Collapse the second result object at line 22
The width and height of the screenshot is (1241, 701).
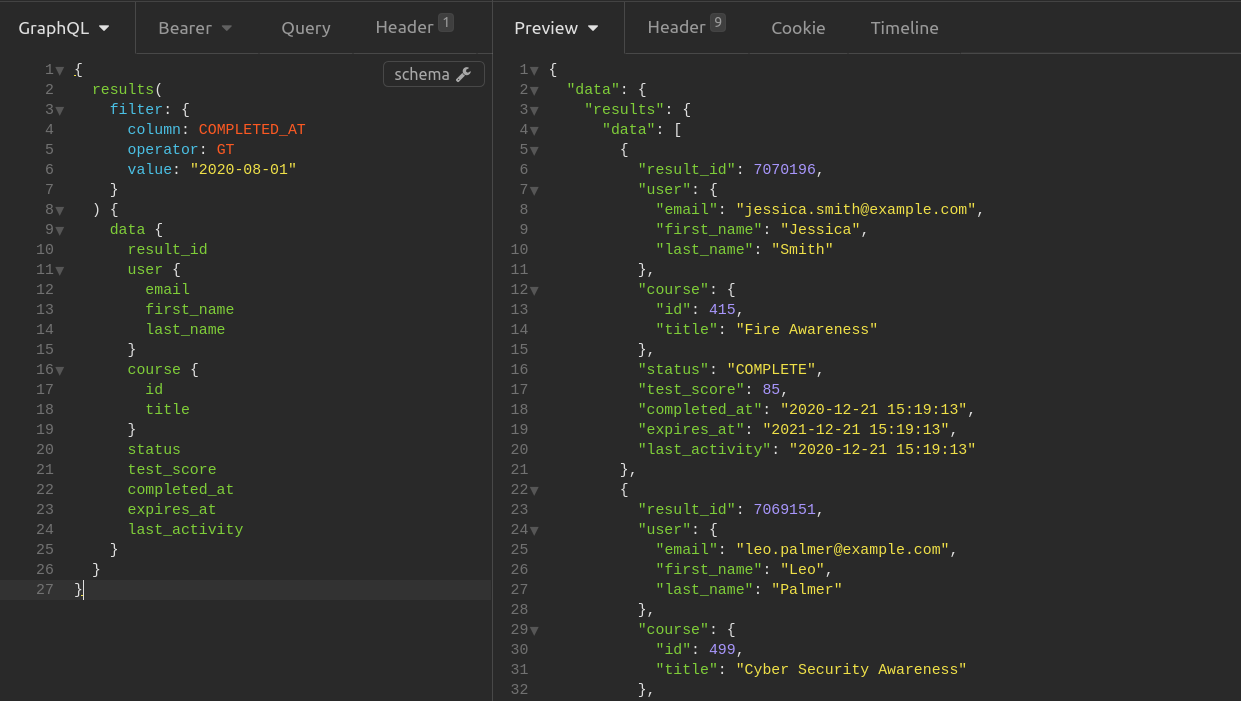[535, 490]
